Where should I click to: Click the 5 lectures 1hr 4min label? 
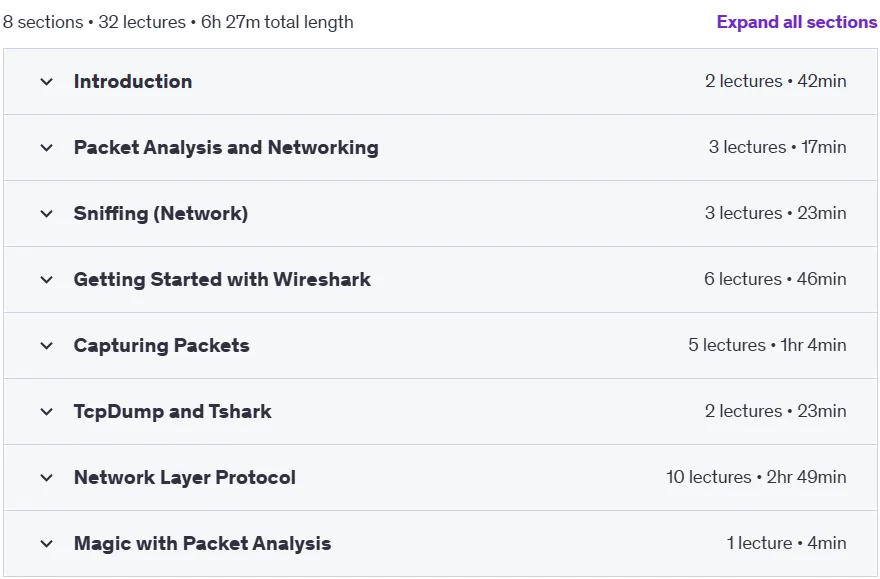click(x=767, y=345)
